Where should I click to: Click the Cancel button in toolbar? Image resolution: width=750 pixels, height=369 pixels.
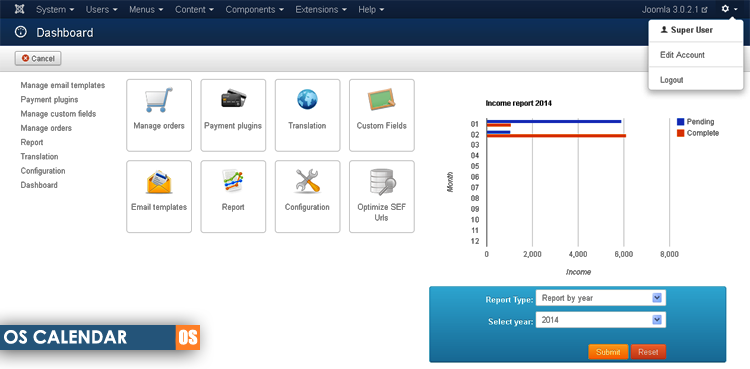[x=38, y=58]
